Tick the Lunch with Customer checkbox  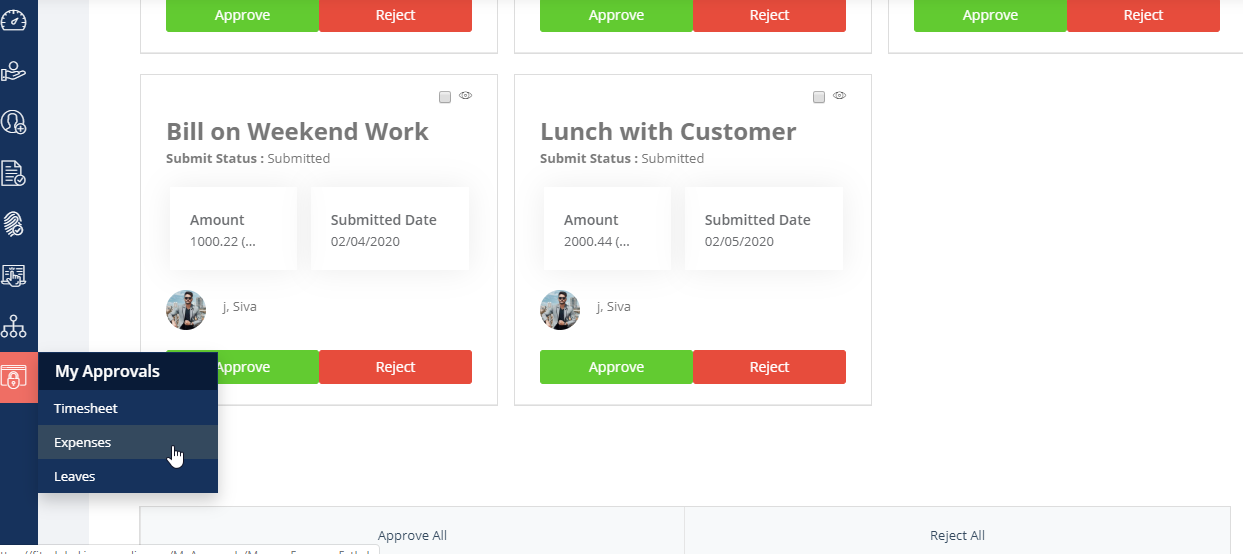(x=819, y=97)
